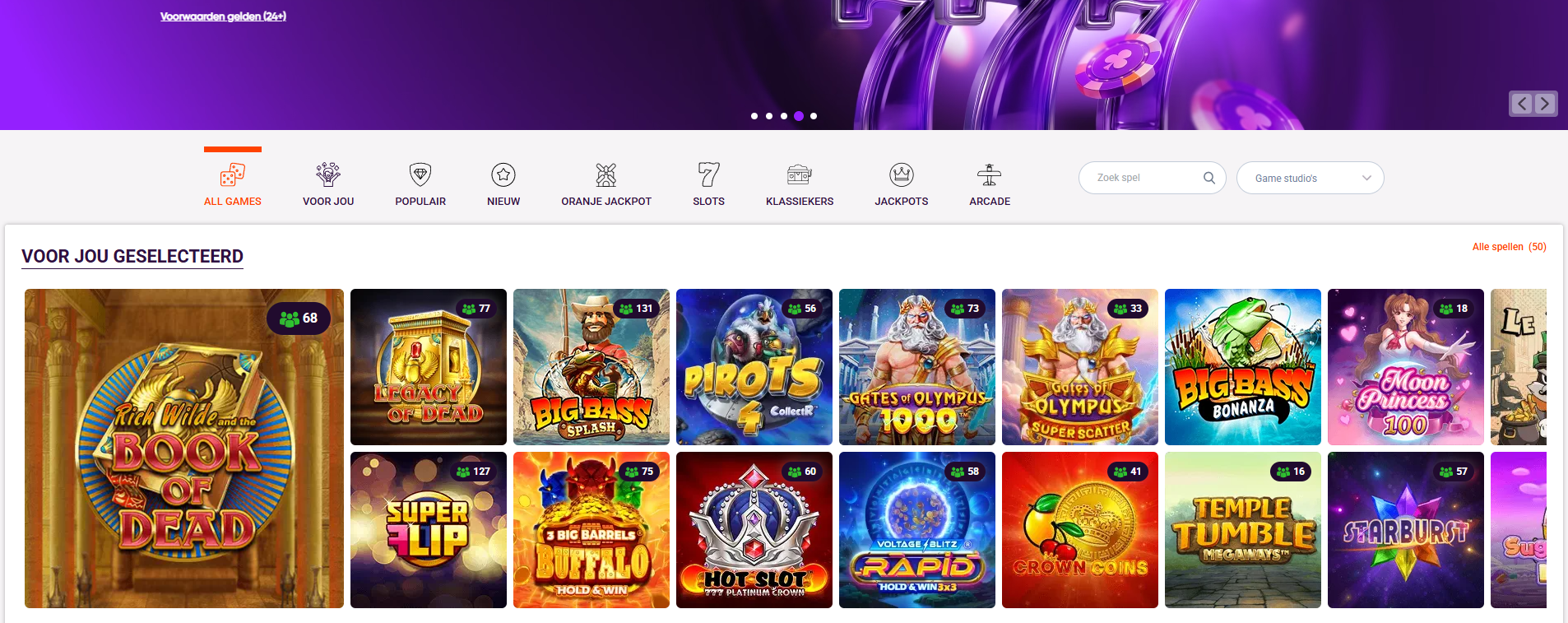Screen dimensions: 1568x623
Task: Click the 131 players badge on Big Bass Splash
Action: click(636, 309)
